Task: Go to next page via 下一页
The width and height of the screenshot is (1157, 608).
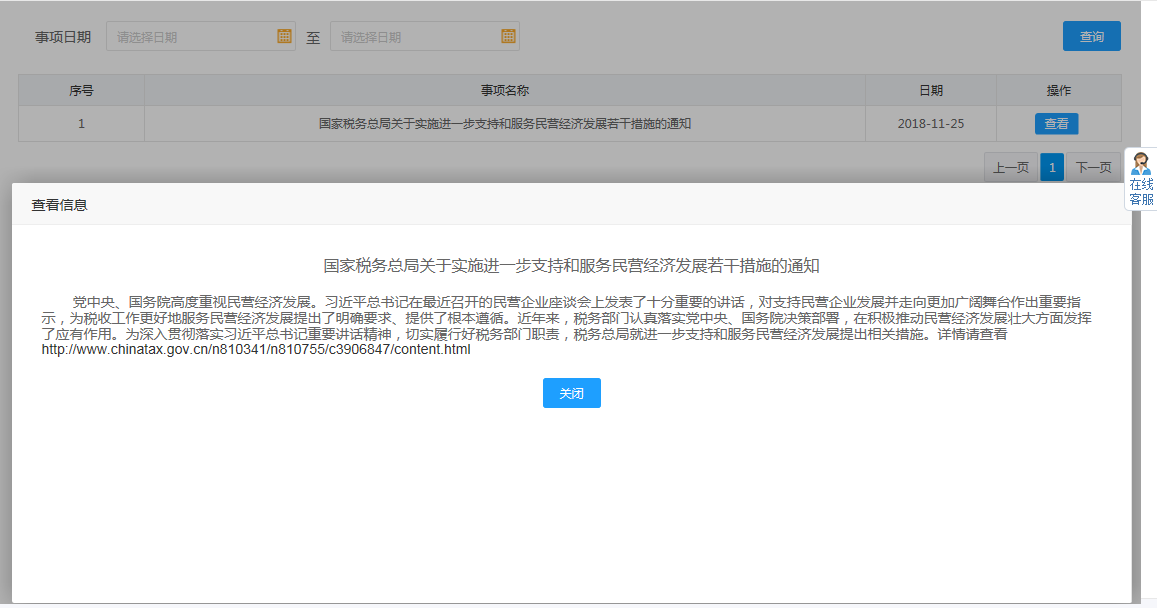Action: 1093,167
